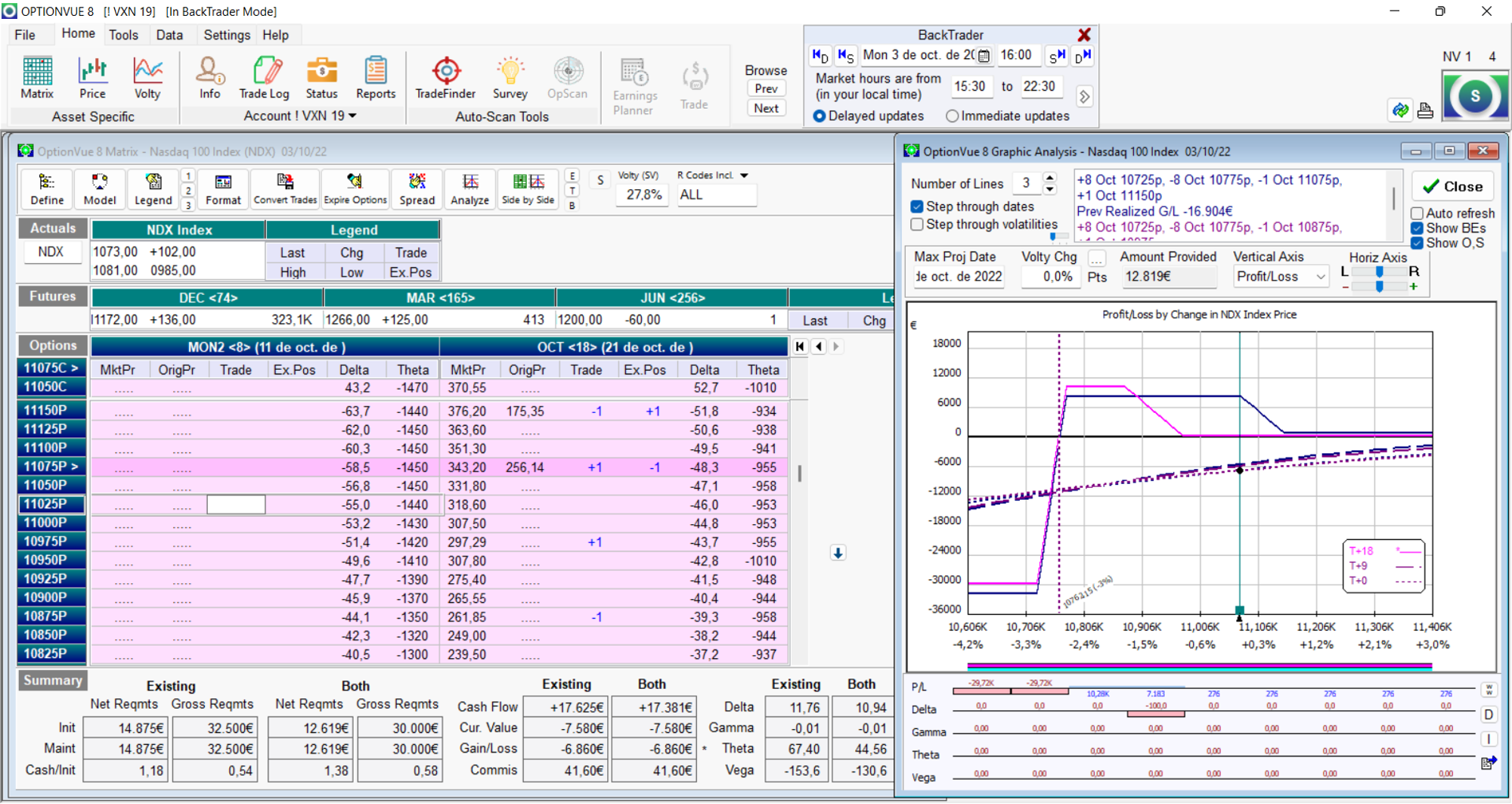Toggle Show BEs checkbox
Image resolution: width=1512 pixels, height=804 pixels.
click(x=1417, y=228)
